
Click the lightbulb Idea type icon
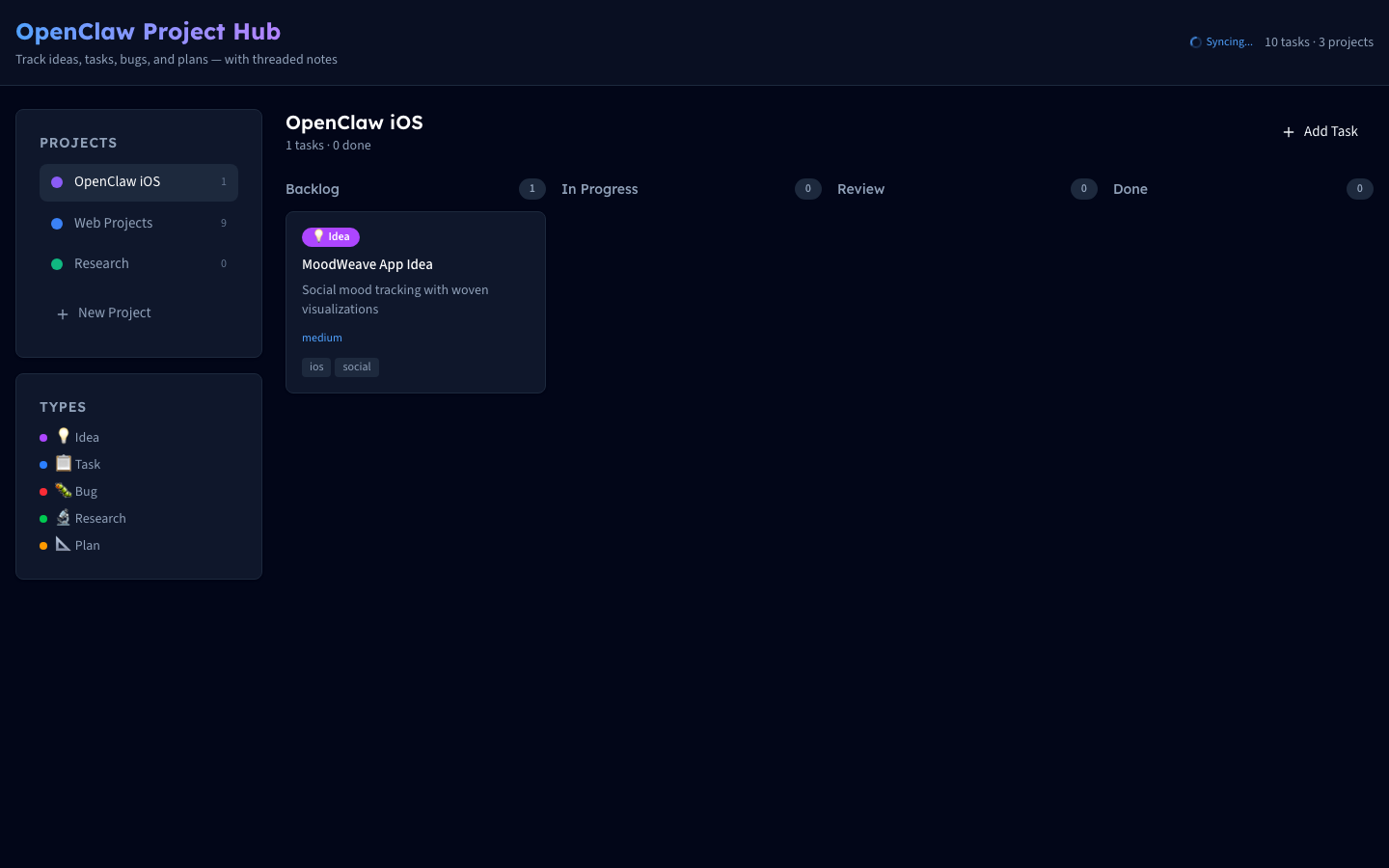point(64,436)
